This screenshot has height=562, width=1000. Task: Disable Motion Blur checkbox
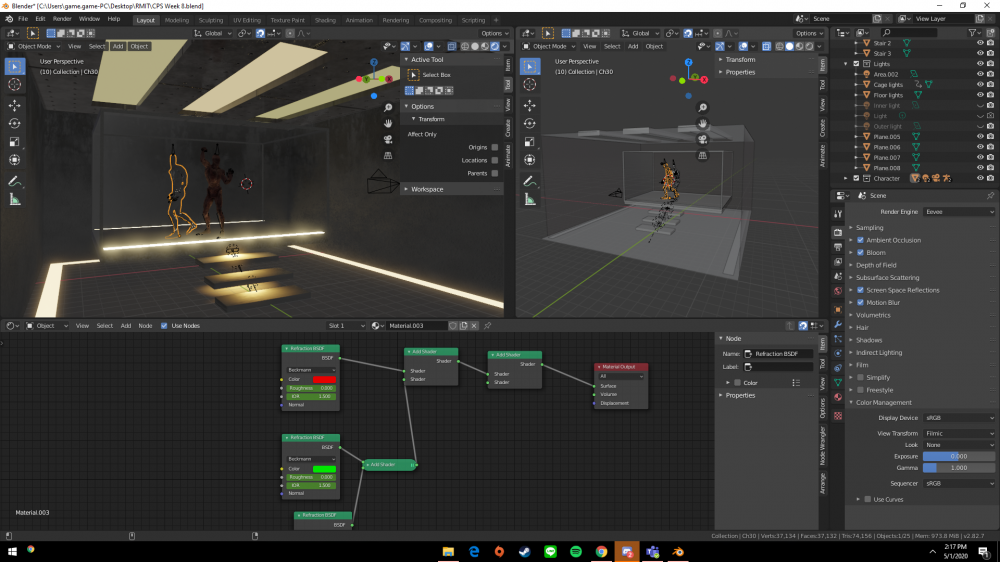click(860, 302)
